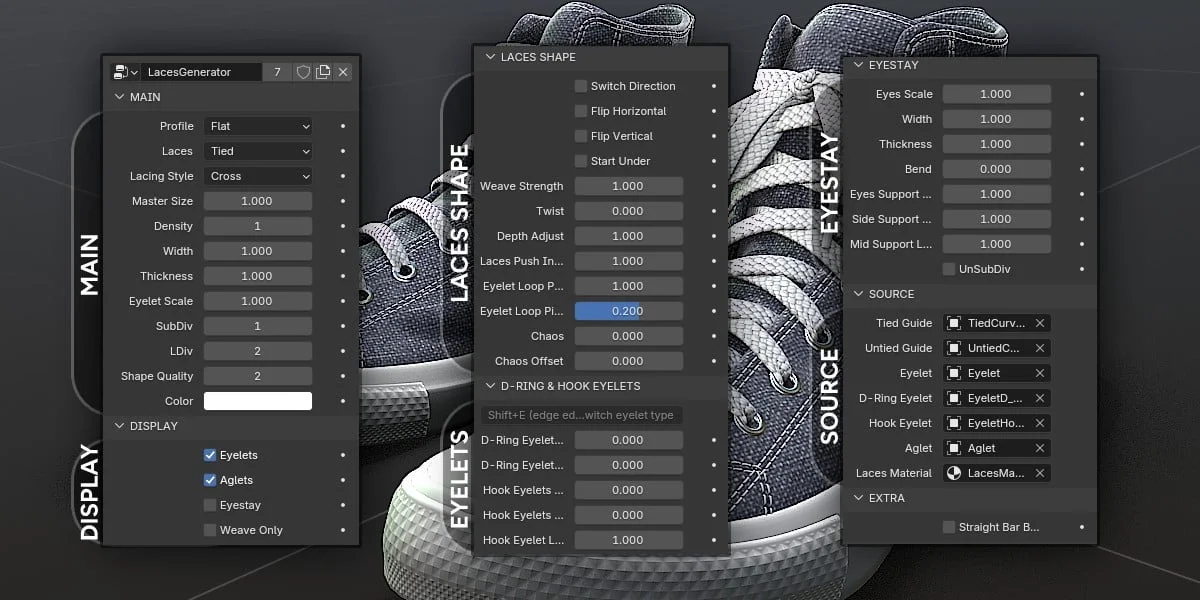
Task: Click the shield icon in the LacesGenerator header
Action: tap(303, 72)
